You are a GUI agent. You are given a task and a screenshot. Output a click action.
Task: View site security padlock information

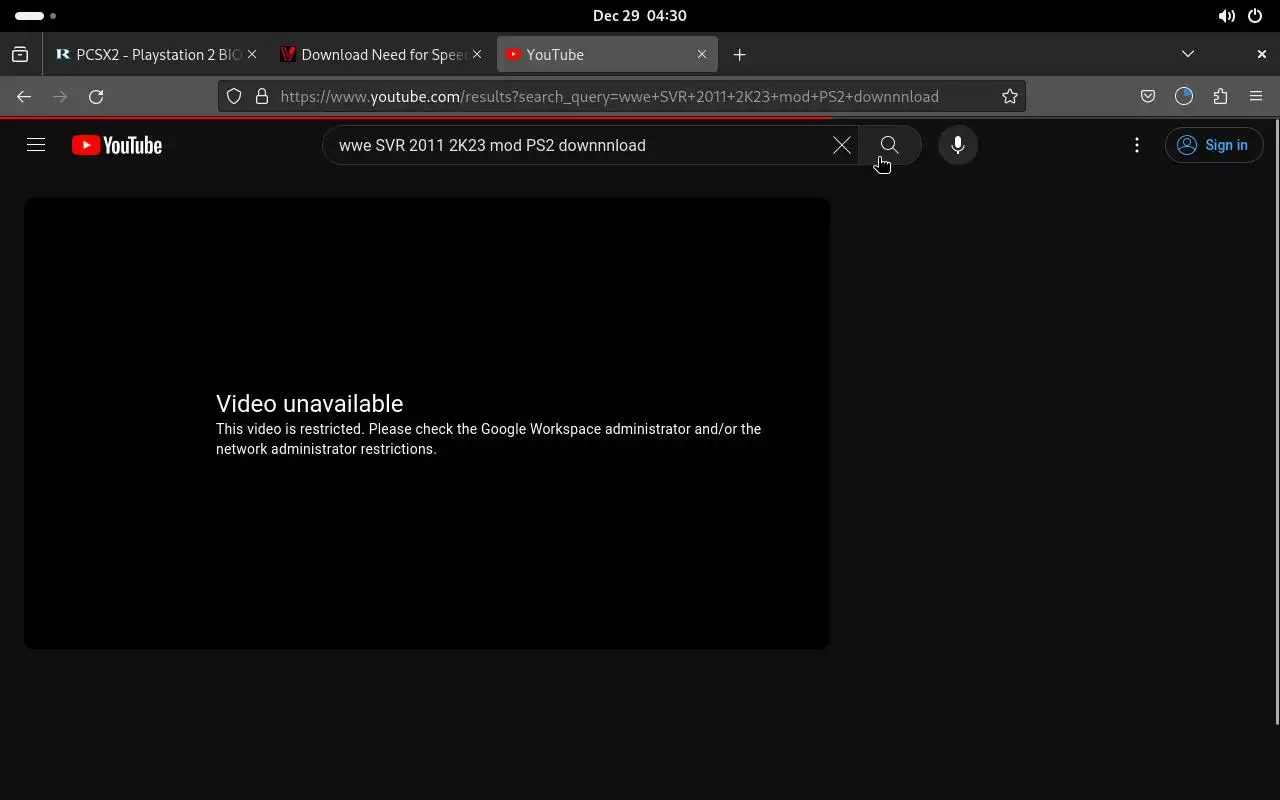point(262,96)
